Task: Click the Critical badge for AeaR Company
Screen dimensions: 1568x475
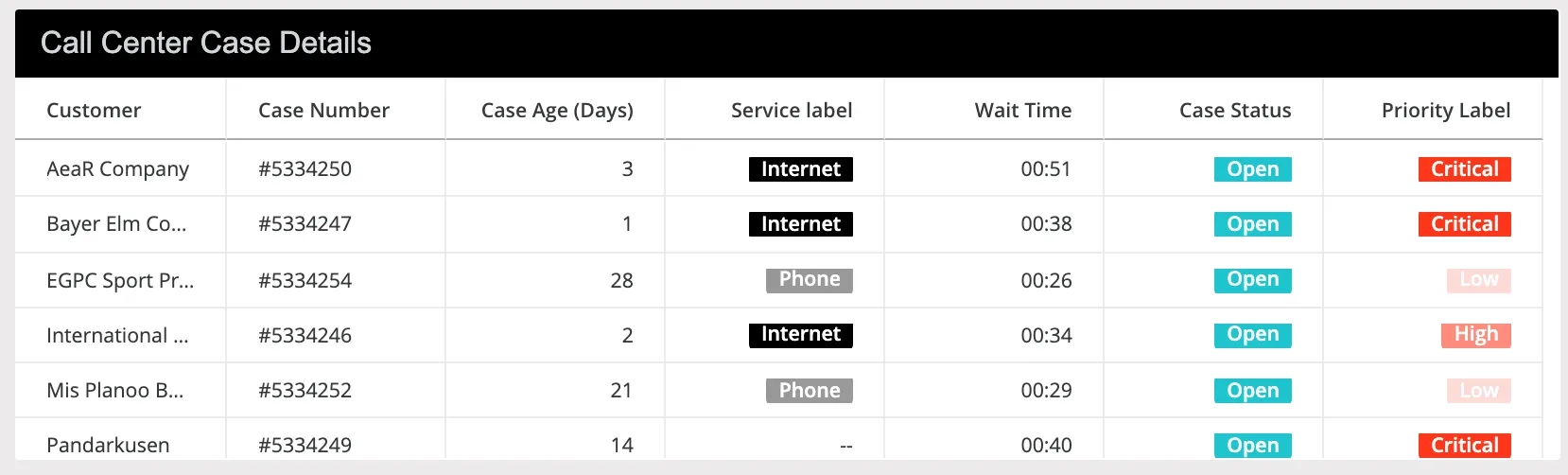Action: click(x=1464, y=169)
